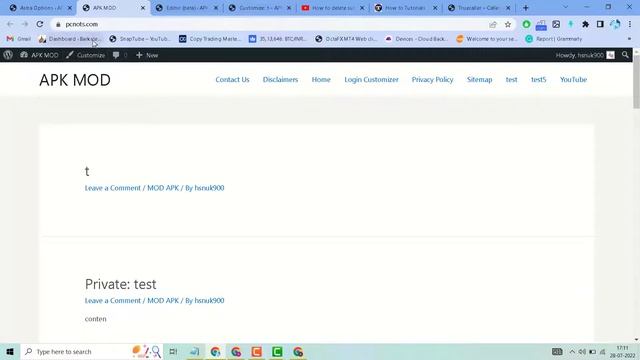
Task: Expand the bookmarks overflow chevron
Action: (629, 39)
